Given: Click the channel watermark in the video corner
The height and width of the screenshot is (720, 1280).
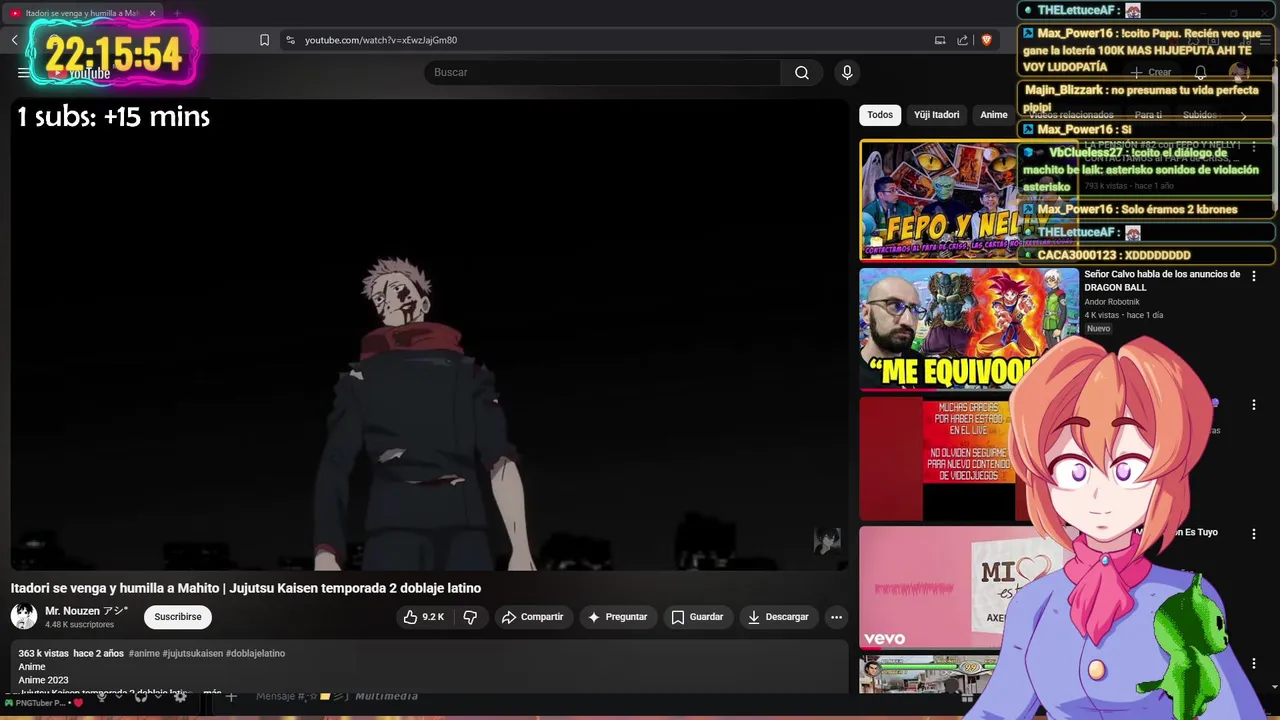Looking at the screenshot, I should [x=827, y=541].
